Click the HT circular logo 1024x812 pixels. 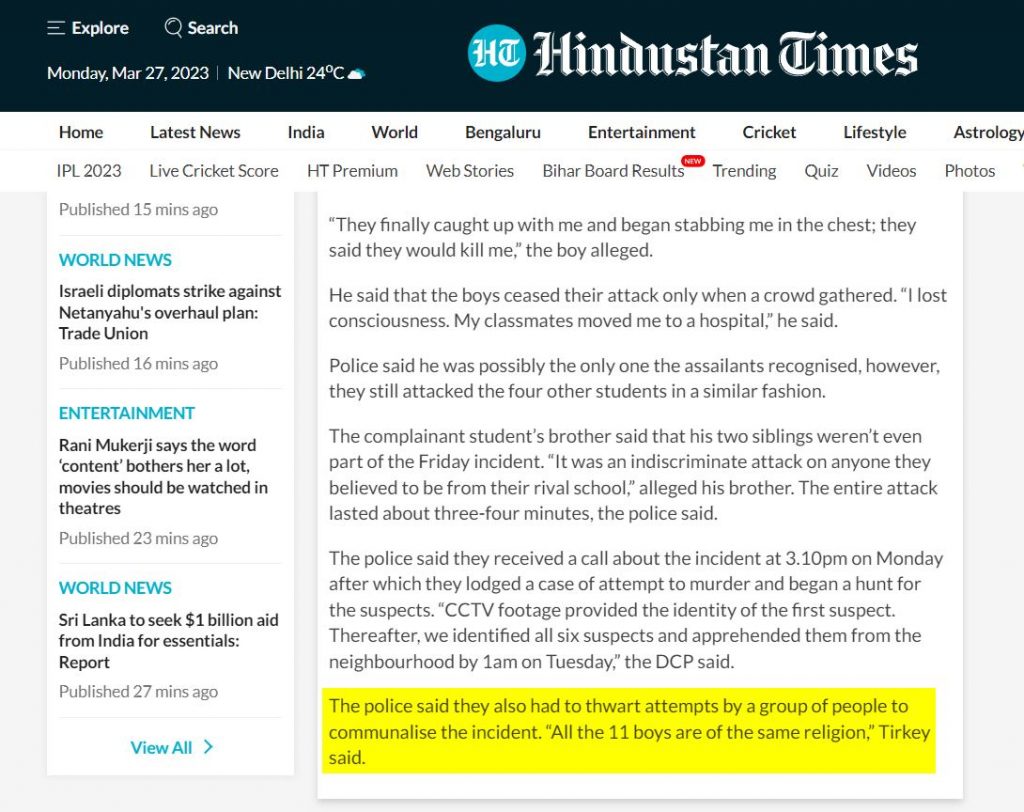pos(496,53)
